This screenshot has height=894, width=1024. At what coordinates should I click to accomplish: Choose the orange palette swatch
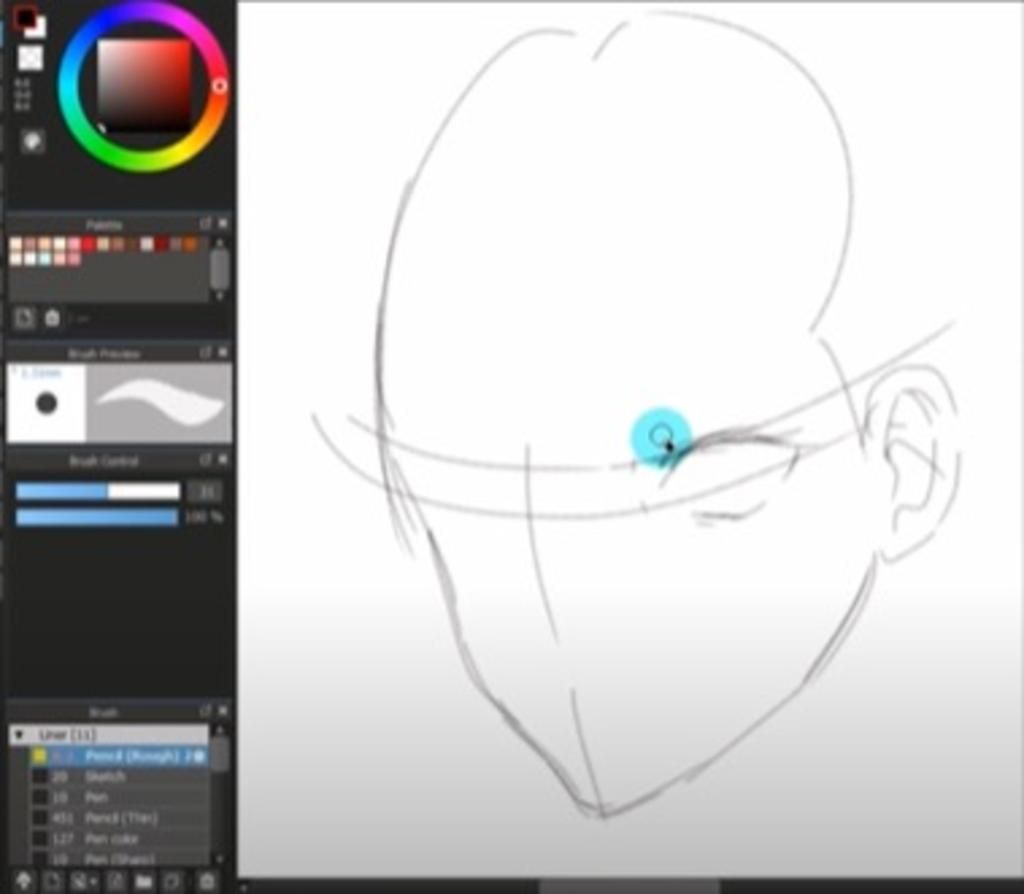tap(191, 244)
